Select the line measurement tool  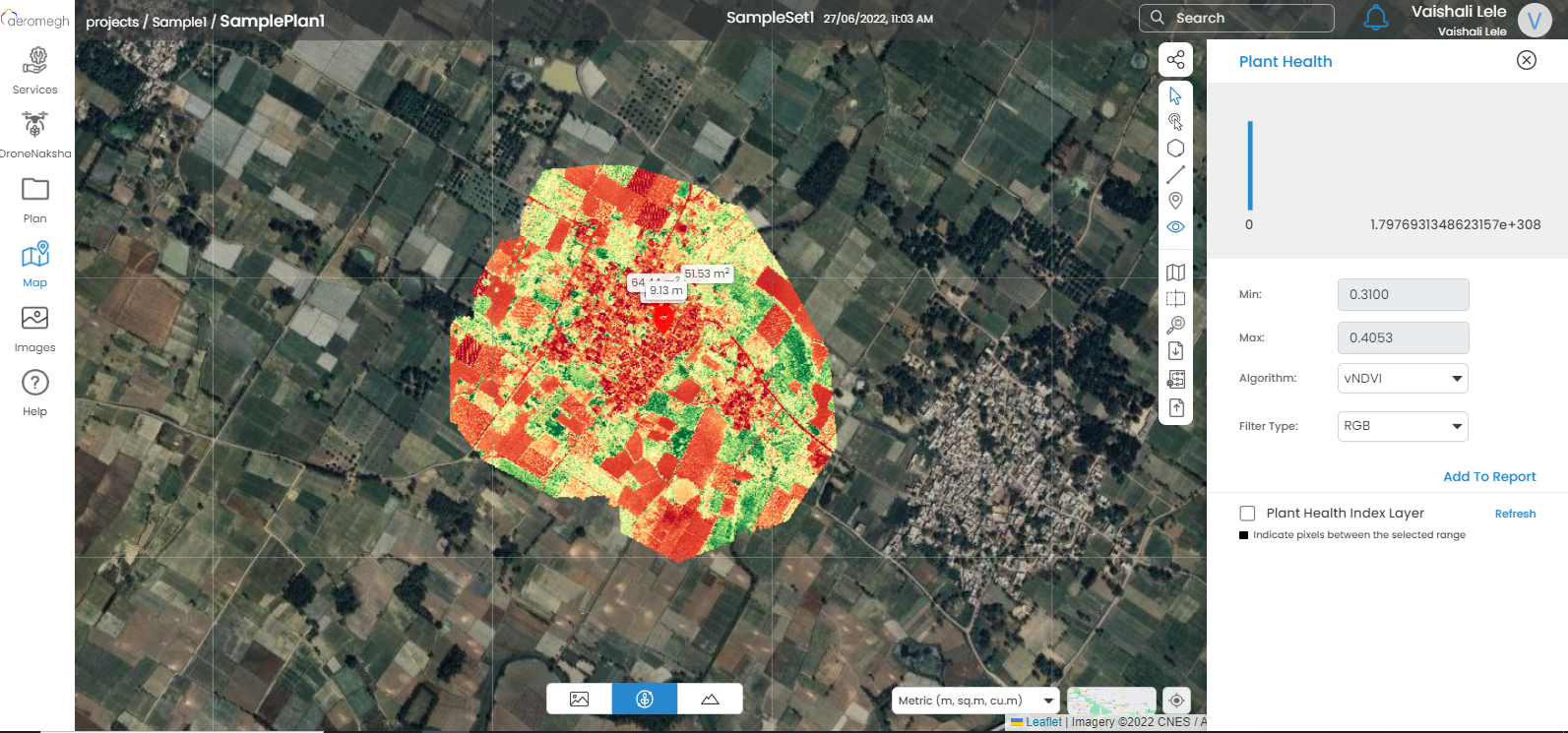tap(1175, 175)
